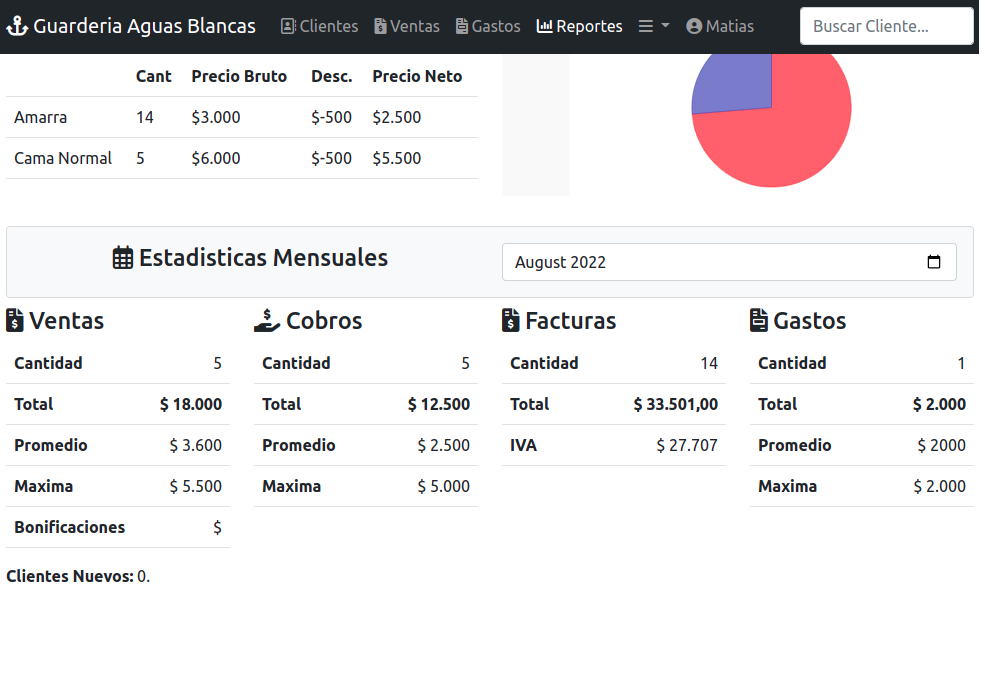Click the Cobros total $ 12.500 value

439,404
